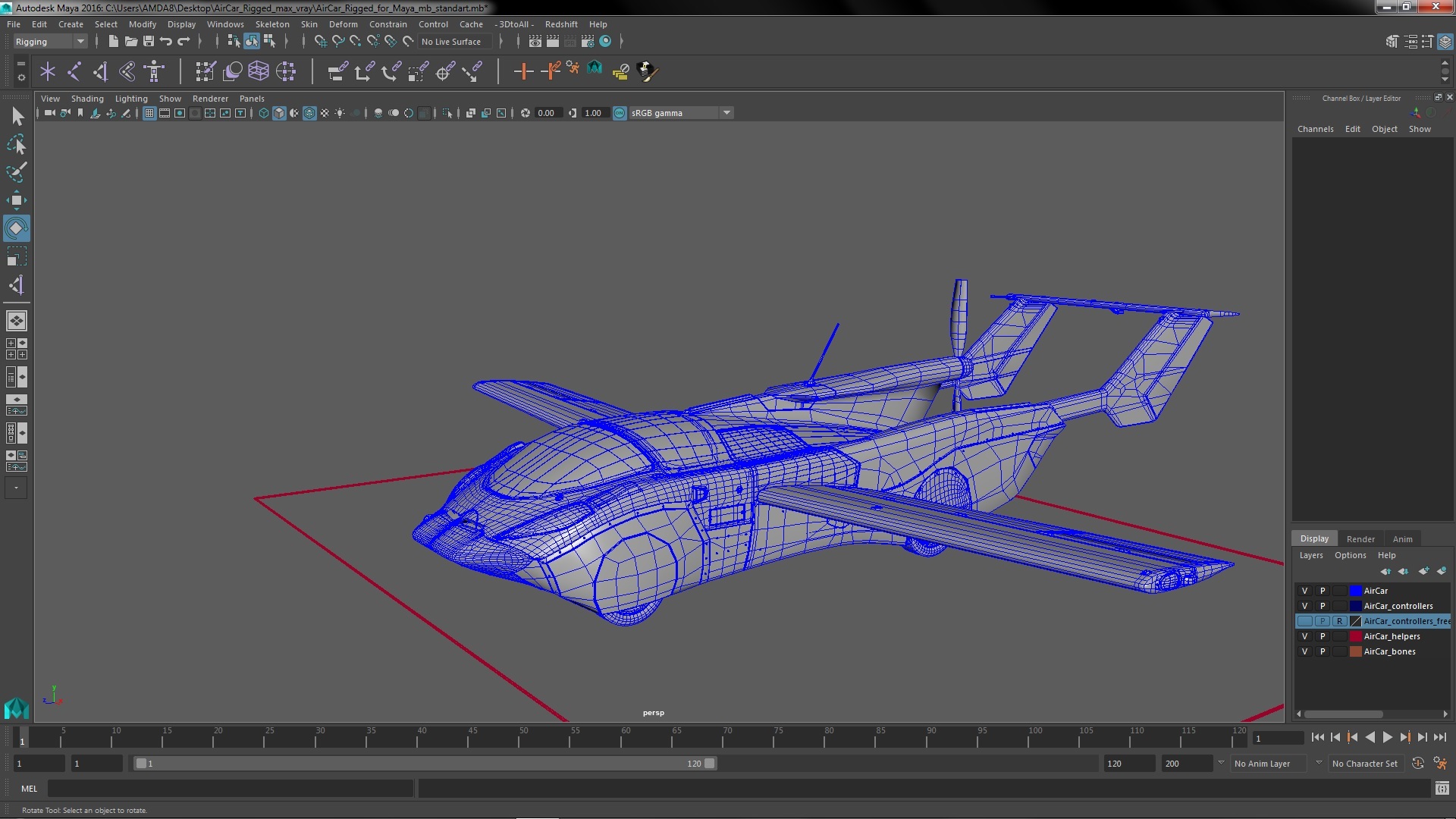Toggle visibility of AirCar_bones layer

(x=1304, y=651)
